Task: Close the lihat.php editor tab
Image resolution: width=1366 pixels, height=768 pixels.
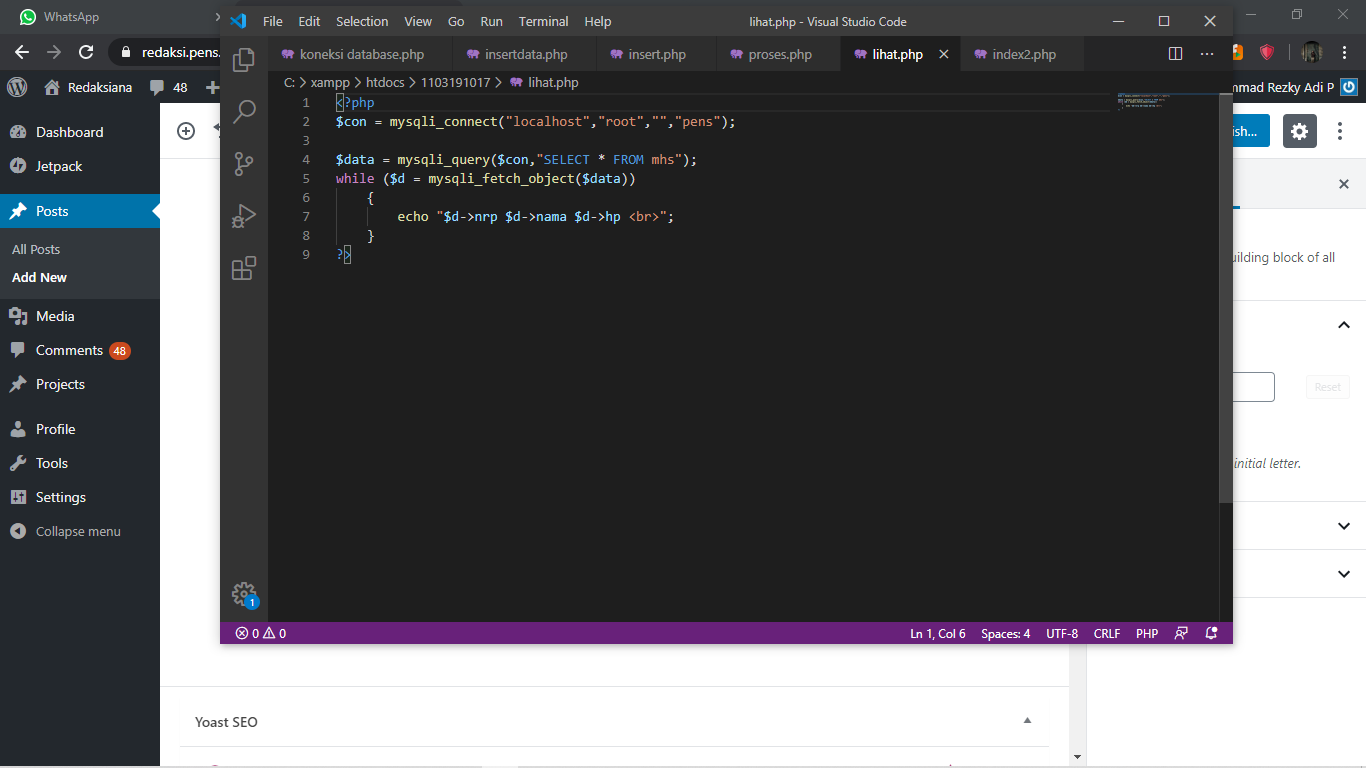Action: pos(943,54)
